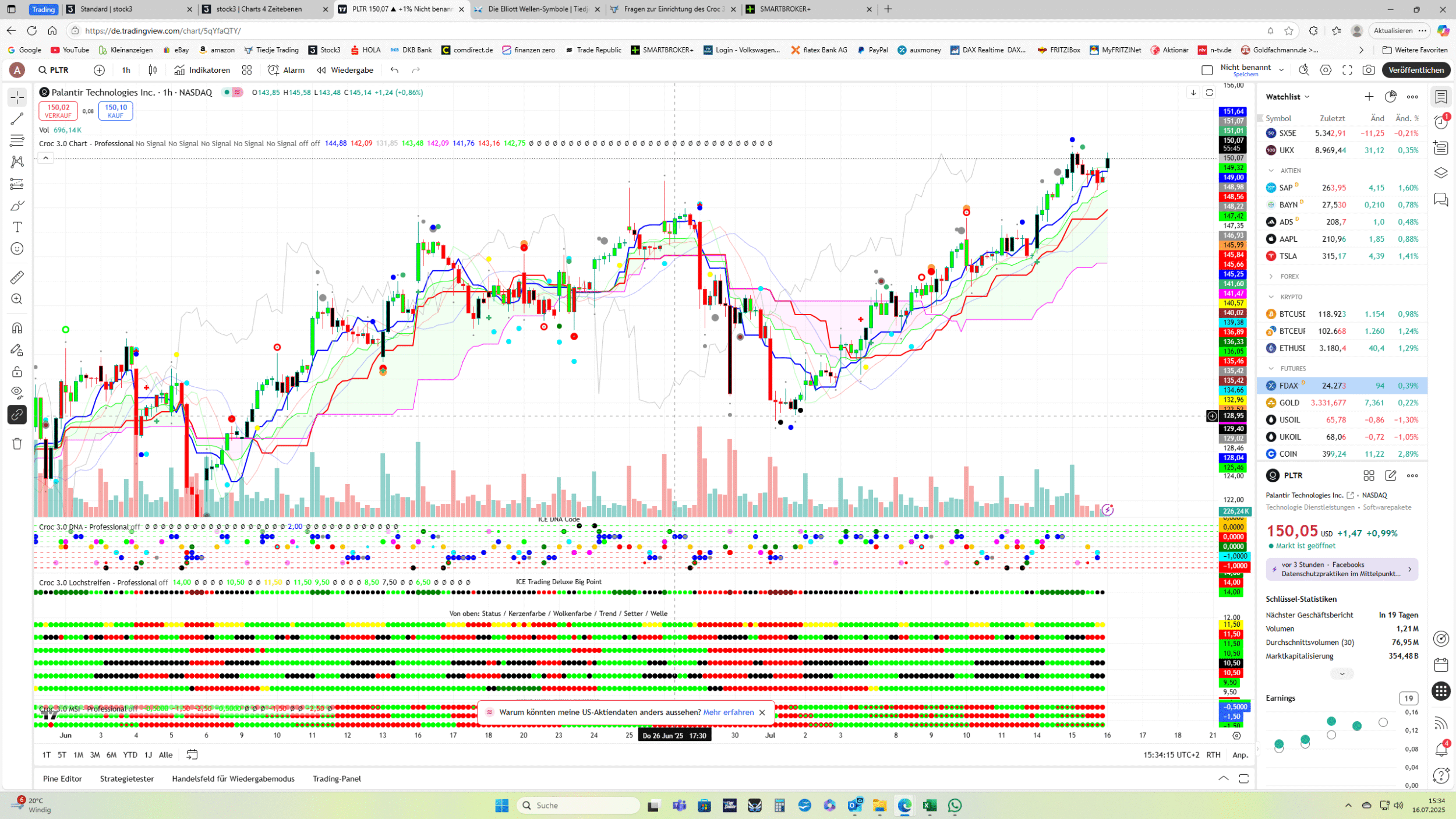Select the text annotation tool
Viewport: 1456px width, 819px height.
17,227
